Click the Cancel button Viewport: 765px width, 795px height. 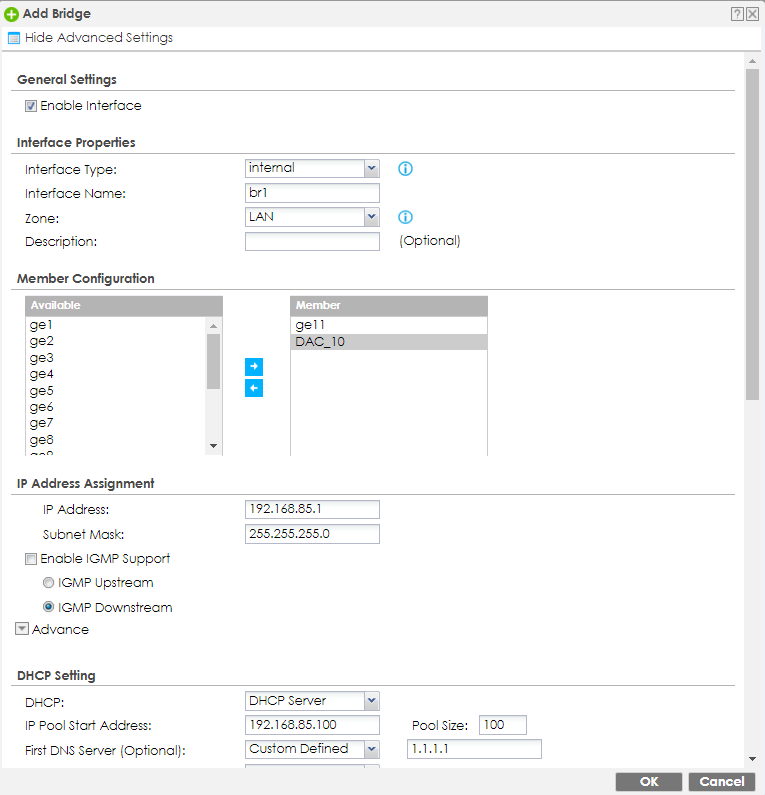point(721,782)
